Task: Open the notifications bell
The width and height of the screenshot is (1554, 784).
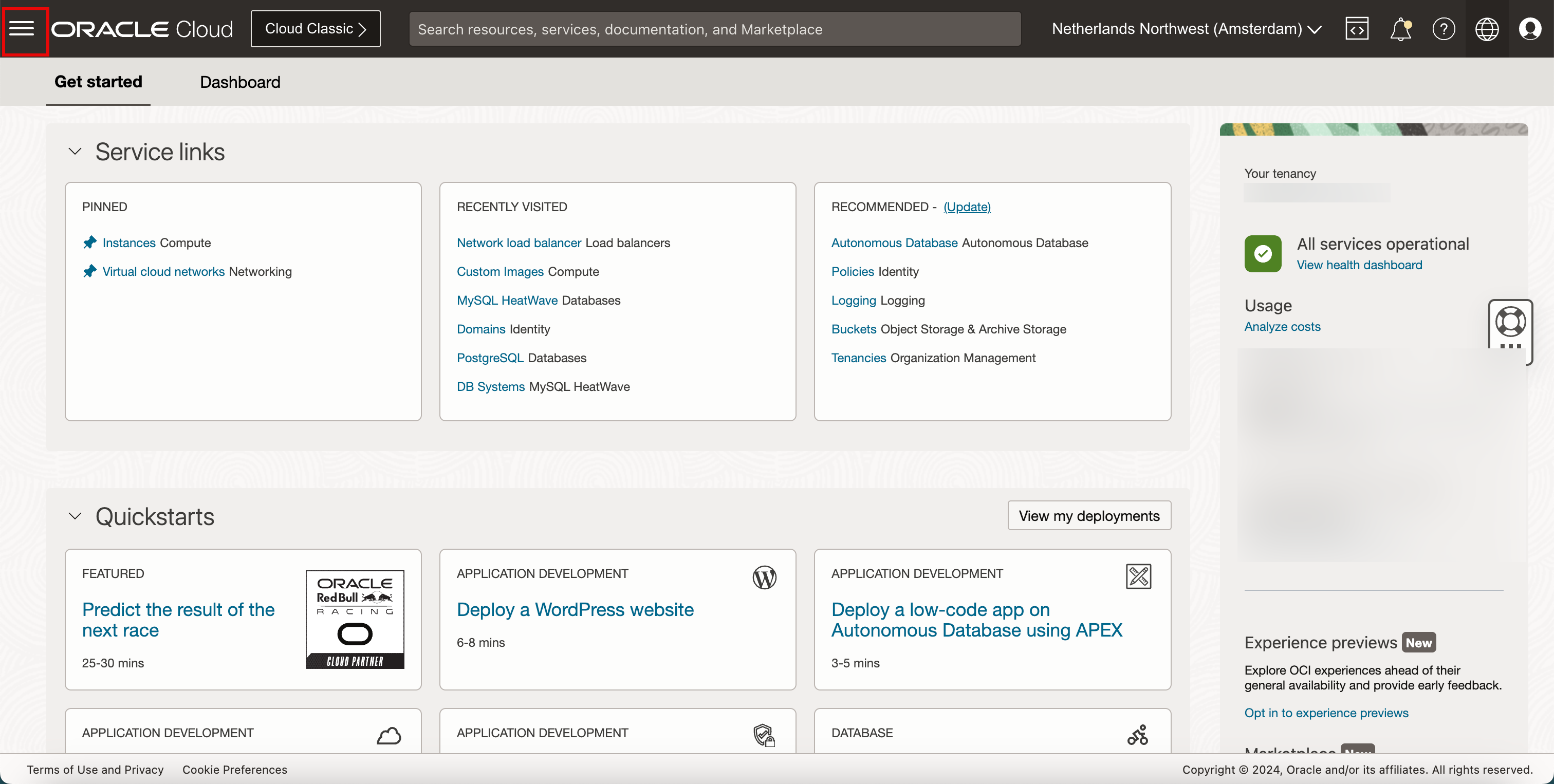Action: 1400,29
